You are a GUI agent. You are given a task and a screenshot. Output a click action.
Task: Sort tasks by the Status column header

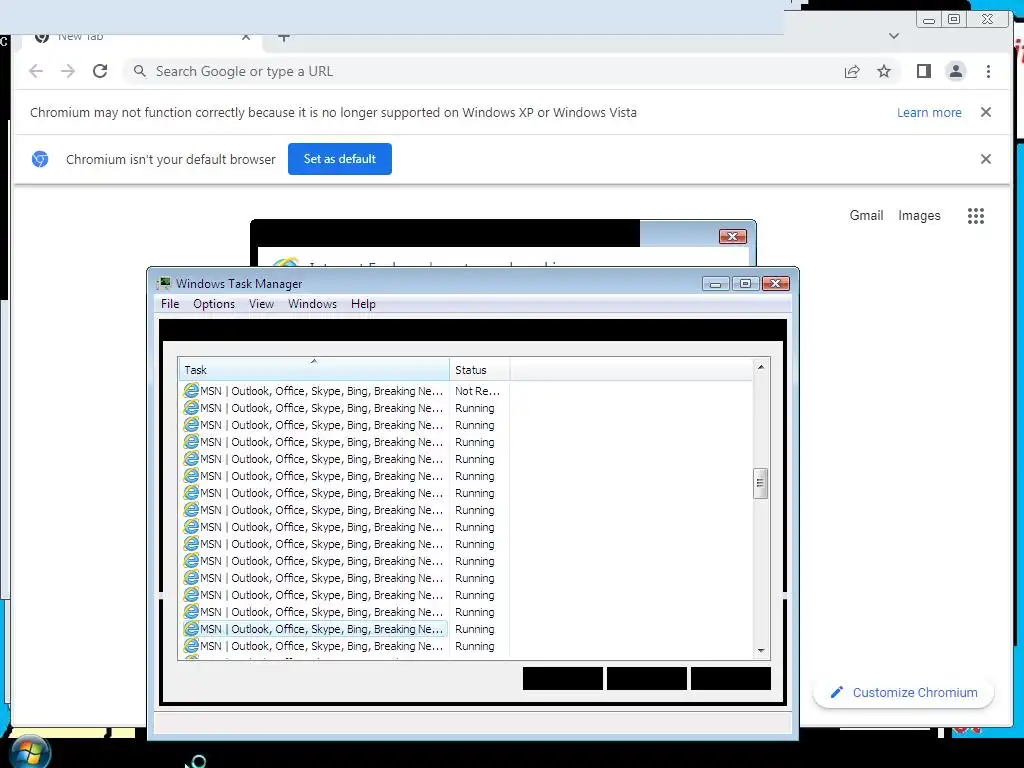point(479,369)
